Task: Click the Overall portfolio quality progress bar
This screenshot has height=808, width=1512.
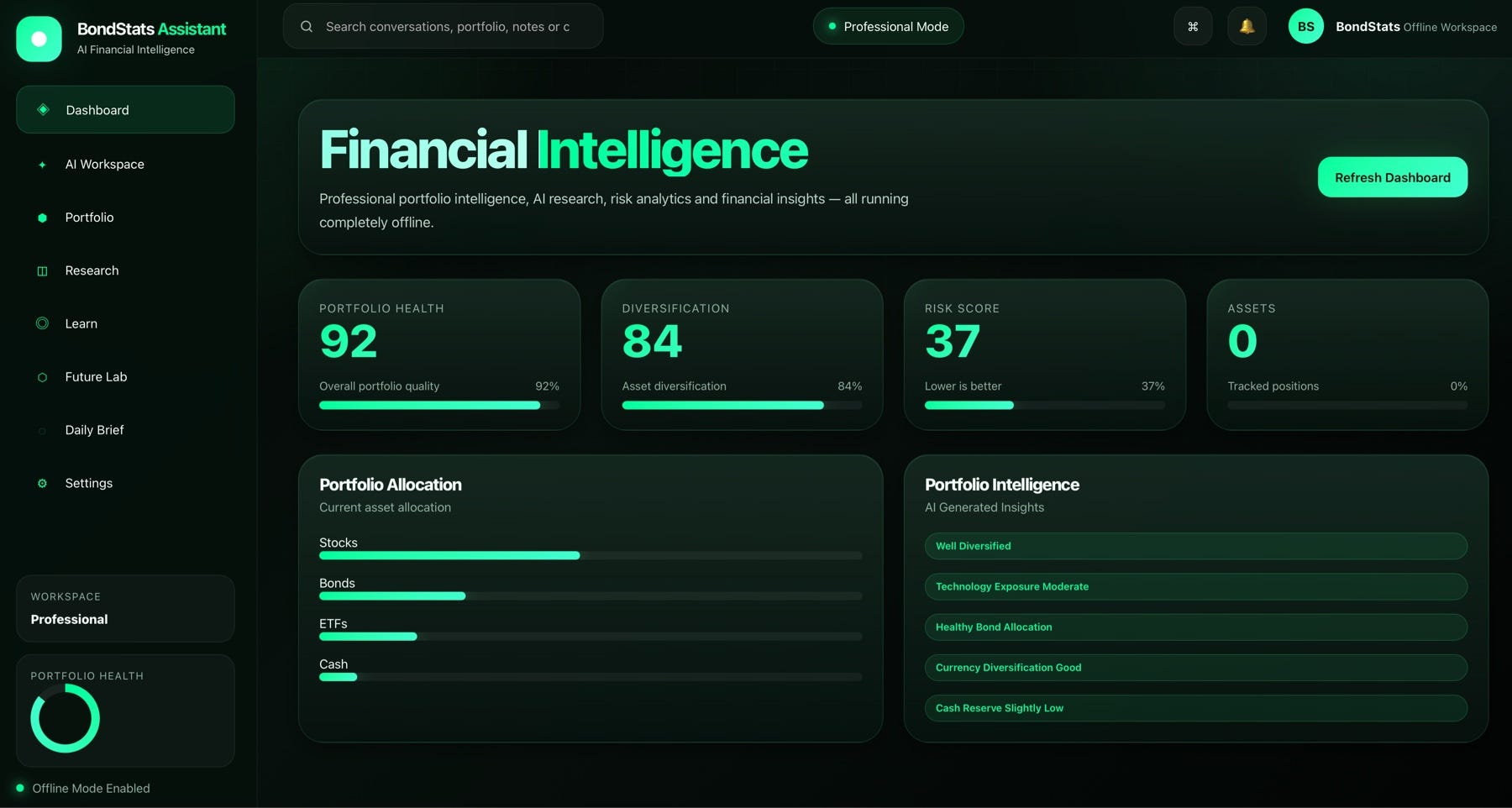Action: click(439, 405)
